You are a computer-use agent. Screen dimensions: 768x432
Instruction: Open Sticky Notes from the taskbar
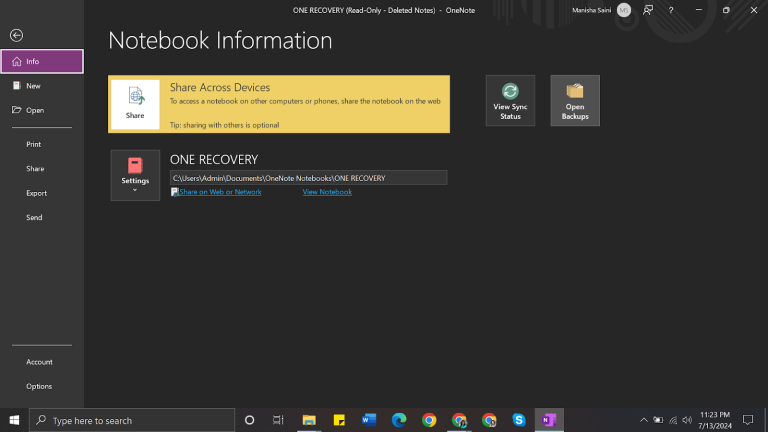pyautogui.click(x=339, y=420)
